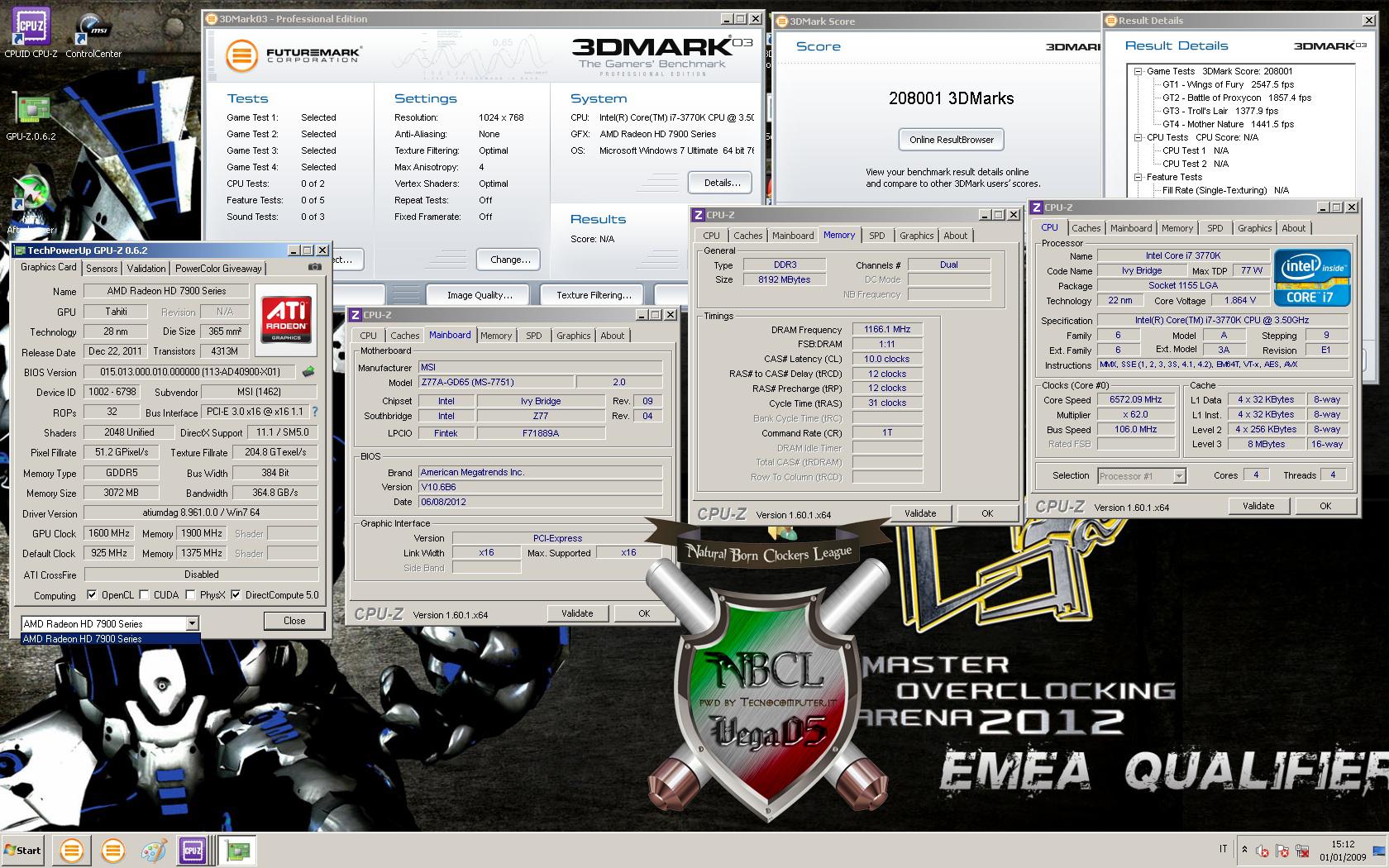Image resolution: width=1389 pixels, height=868 pixels.
Task: Click the Texture Filtering... button
Action: click(593, 294)
